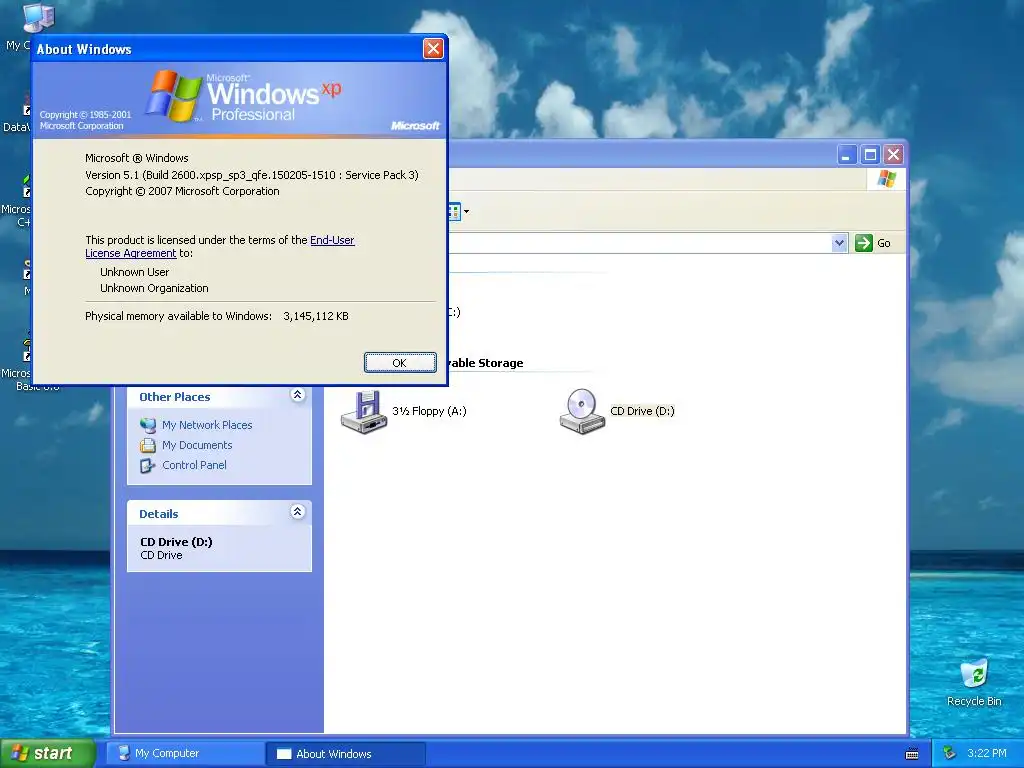The height and width of the screenshot is (768, 1024).
Task: Select the CD Drive (D:) icon
Action: pos(582,411)
